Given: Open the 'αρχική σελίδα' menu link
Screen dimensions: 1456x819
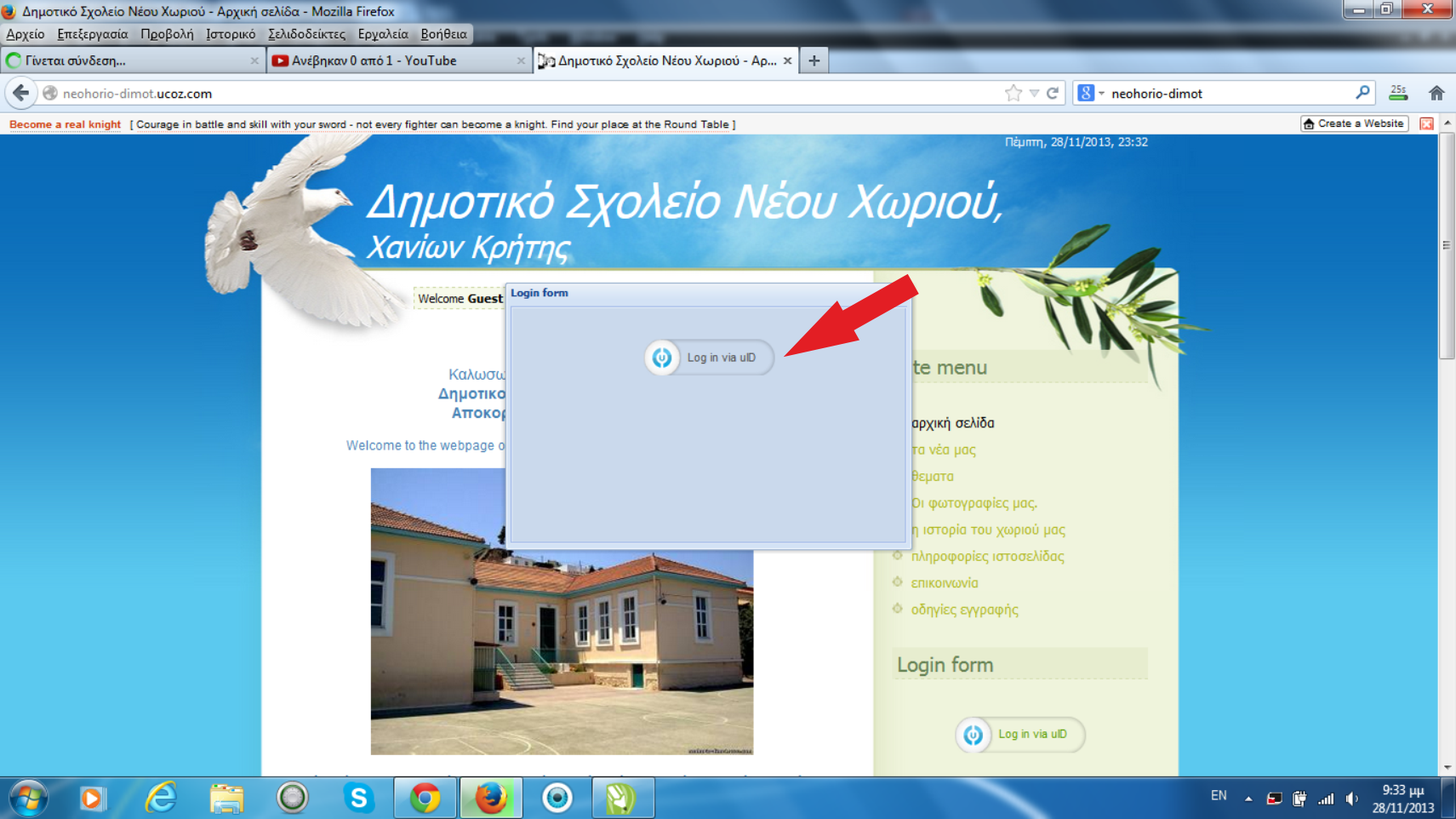Looking at the screenshot, I should click(952, 423).
